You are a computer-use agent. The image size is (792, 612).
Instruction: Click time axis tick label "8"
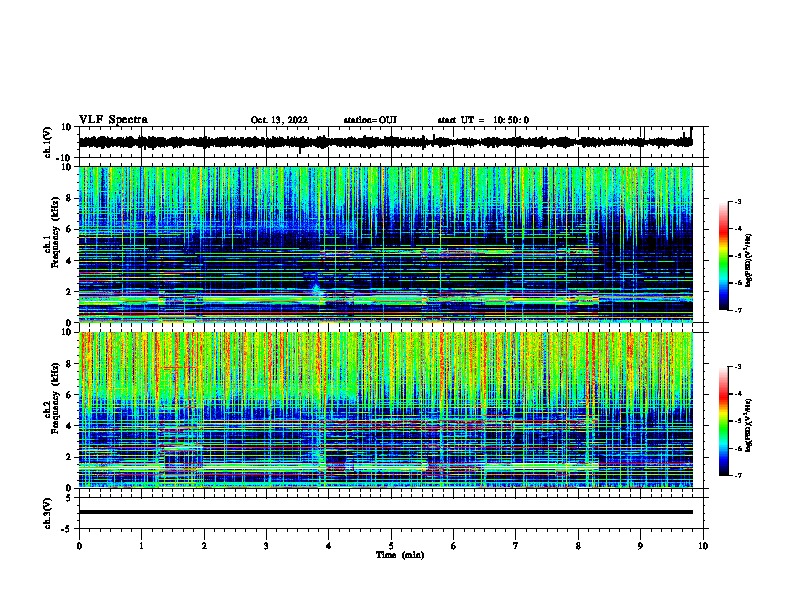coord(578,546)
